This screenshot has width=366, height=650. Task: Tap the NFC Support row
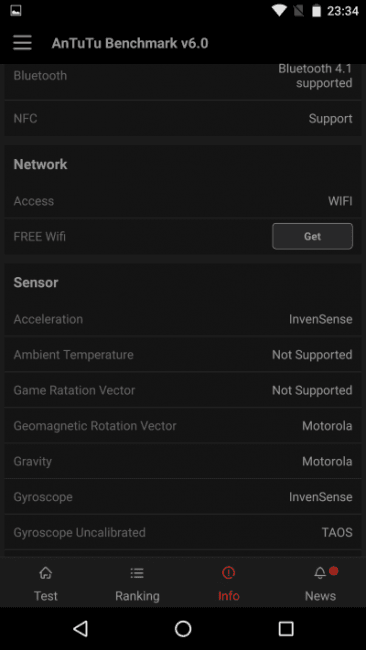pos(183,119)
